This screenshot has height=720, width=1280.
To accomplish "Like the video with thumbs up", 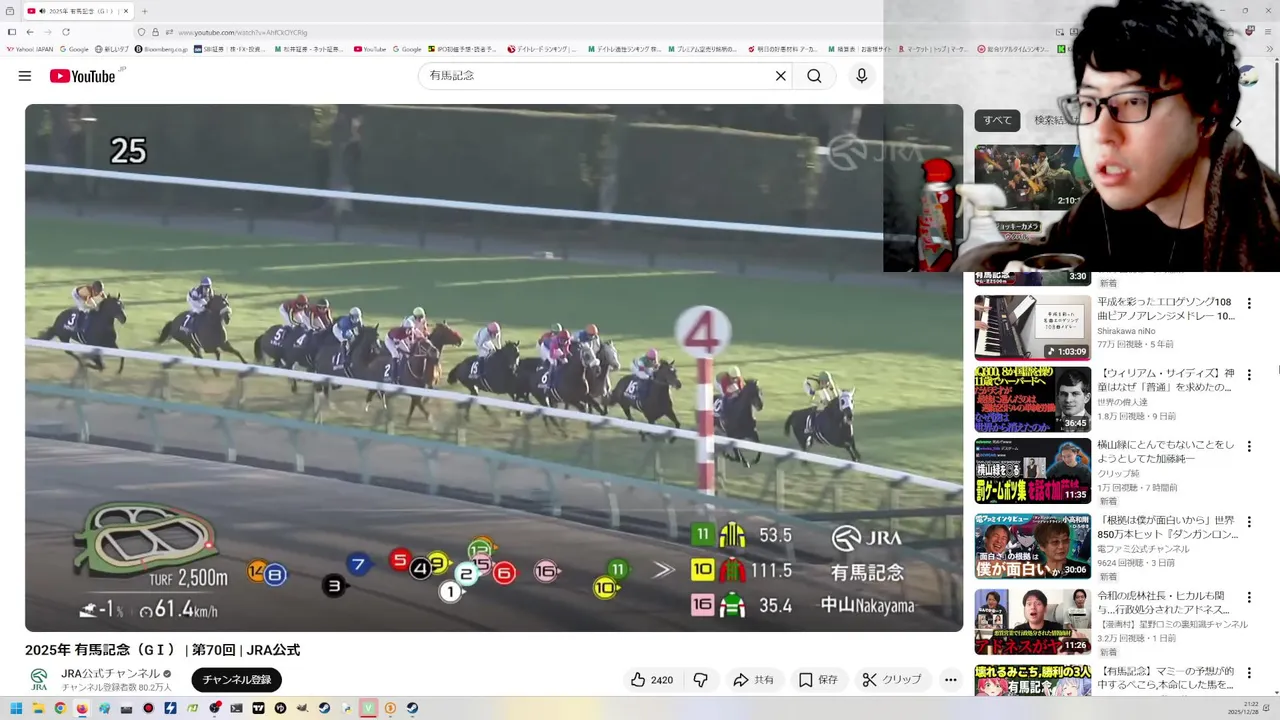I will pyautogui.click(x=651, y=680).
